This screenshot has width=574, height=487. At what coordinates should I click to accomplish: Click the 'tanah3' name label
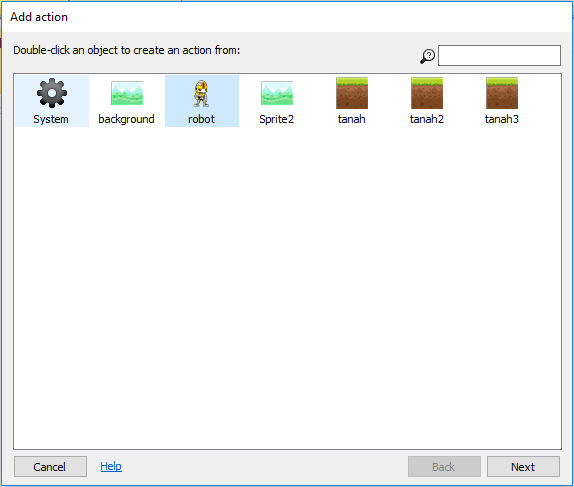pyautogui.click(x=502, y=119)
